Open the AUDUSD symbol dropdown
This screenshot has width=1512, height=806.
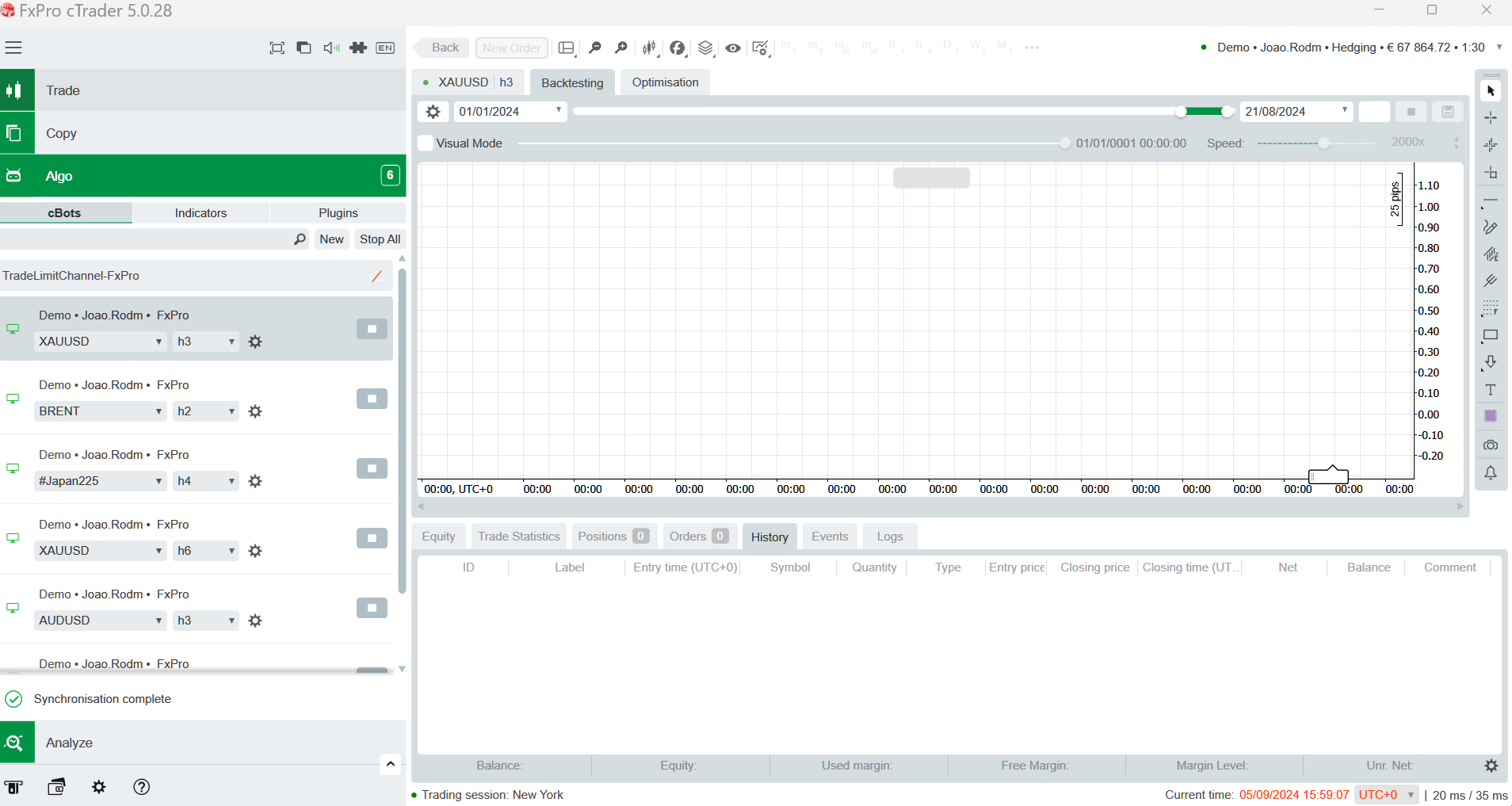[100, 621]
